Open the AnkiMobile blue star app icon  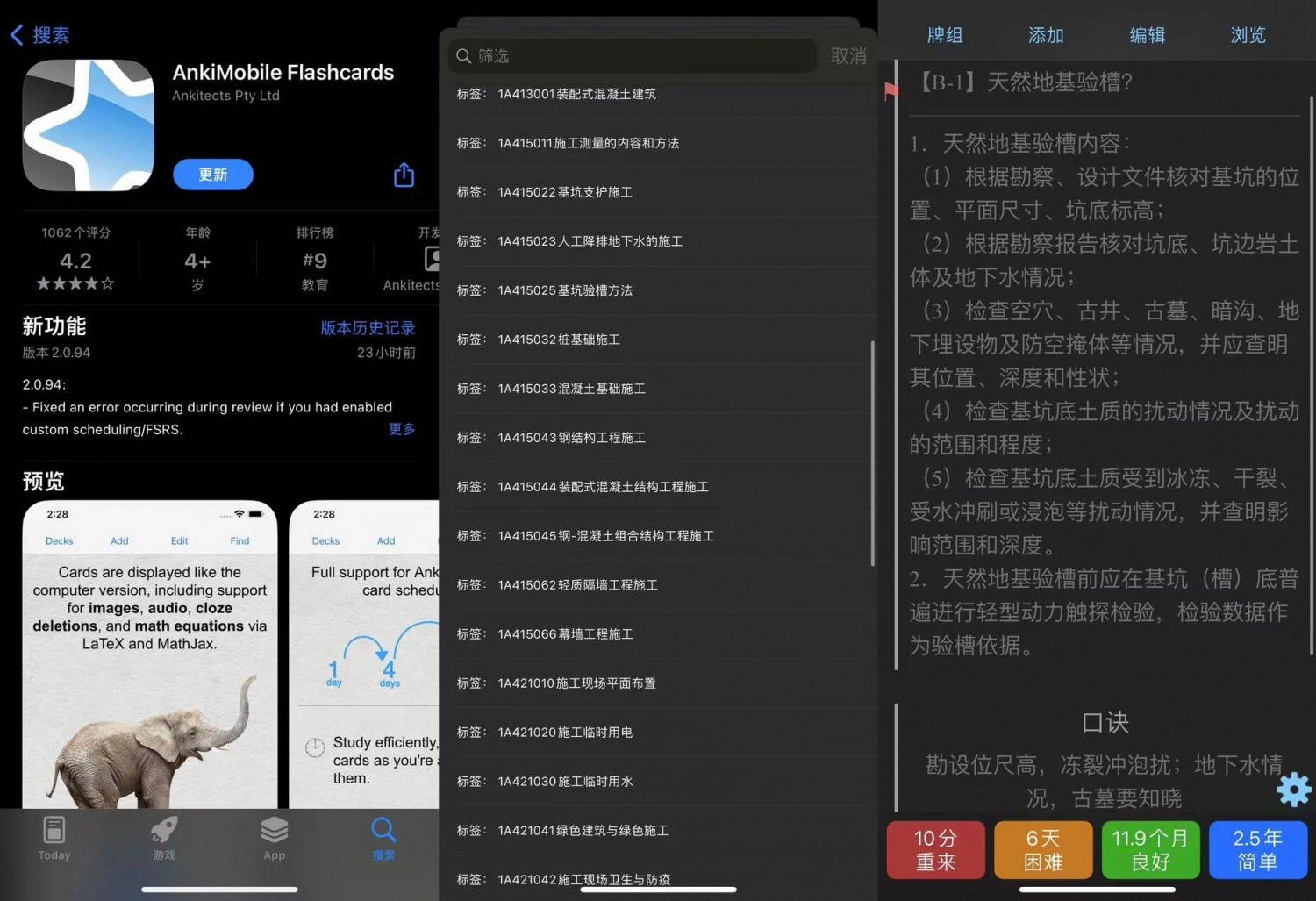pos(89,125)
